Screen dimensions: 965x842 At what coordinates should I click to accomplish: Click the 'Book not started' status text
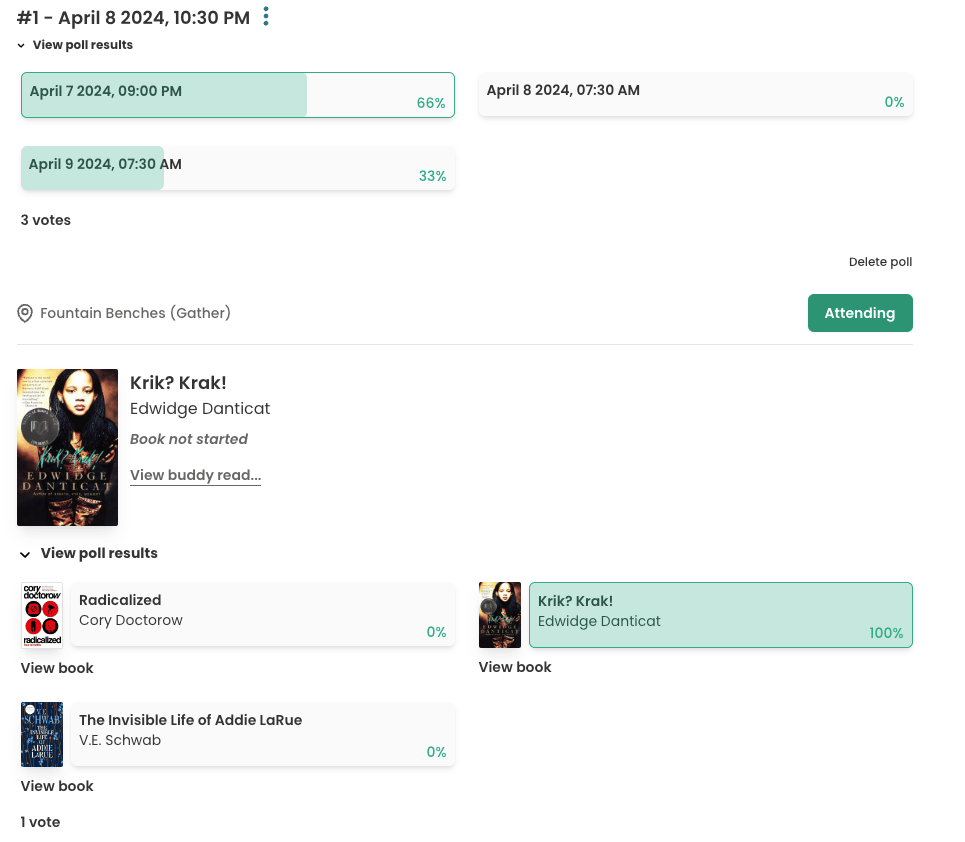tap(189, 439)
